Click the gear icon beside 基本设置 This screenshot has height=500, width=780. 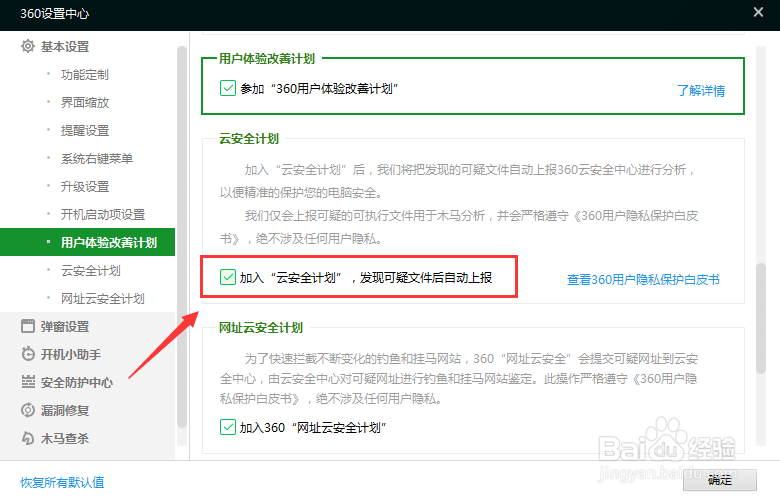[x=28, y=46]
